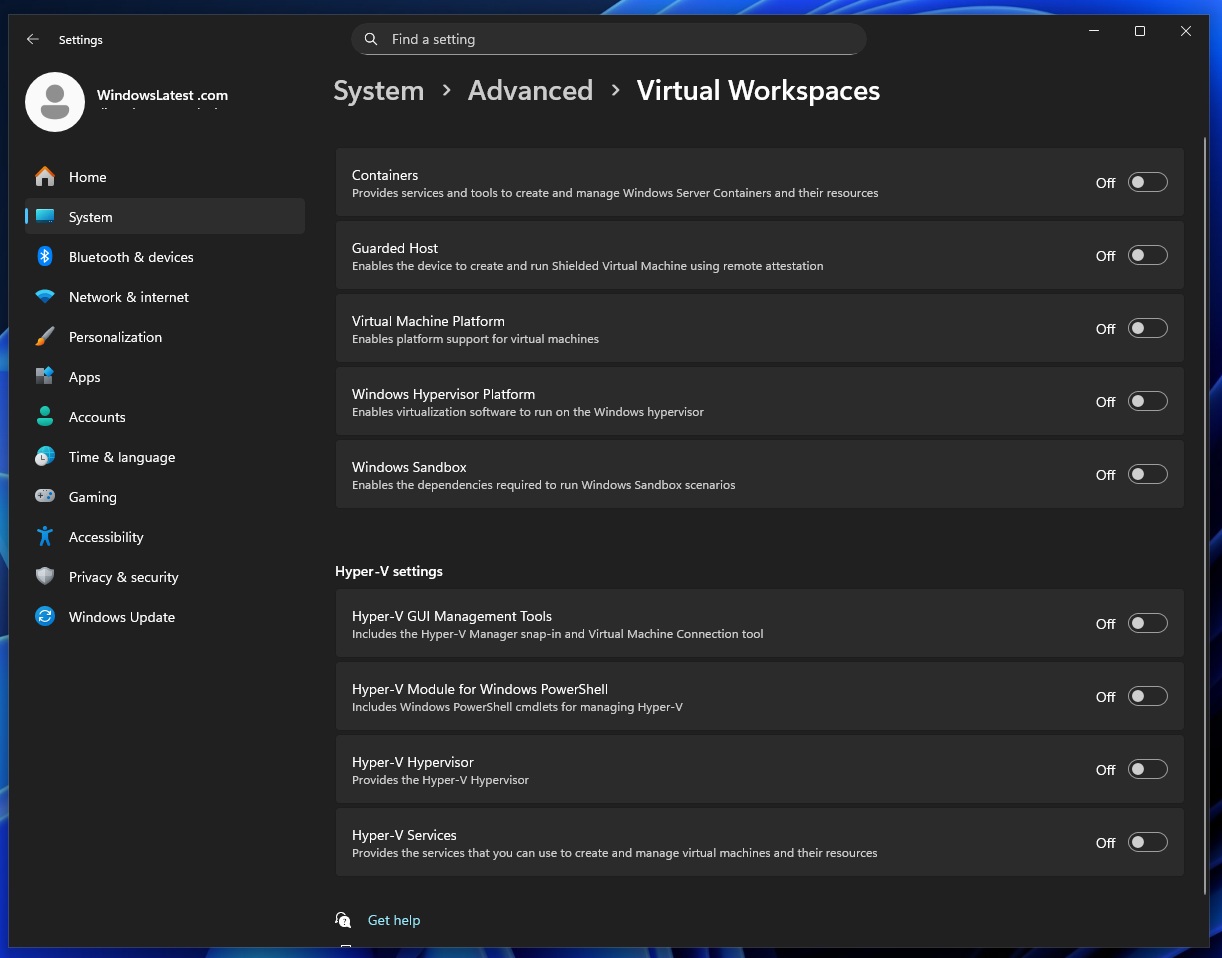This screenshot has width=1222, height=958.
Task: Select the Gaming controller icon
Action: (44, 497)
